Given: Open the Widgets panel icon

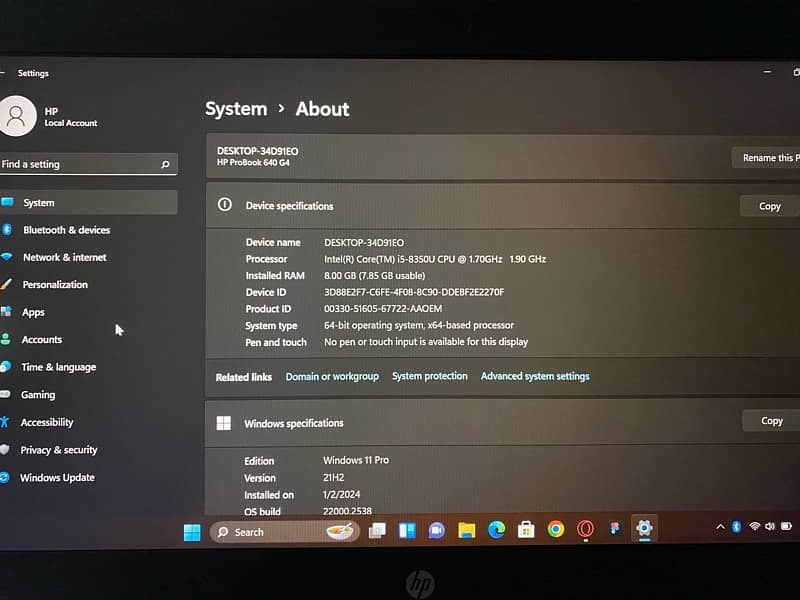Looking at the screenshot, I should tap(407, 531).
